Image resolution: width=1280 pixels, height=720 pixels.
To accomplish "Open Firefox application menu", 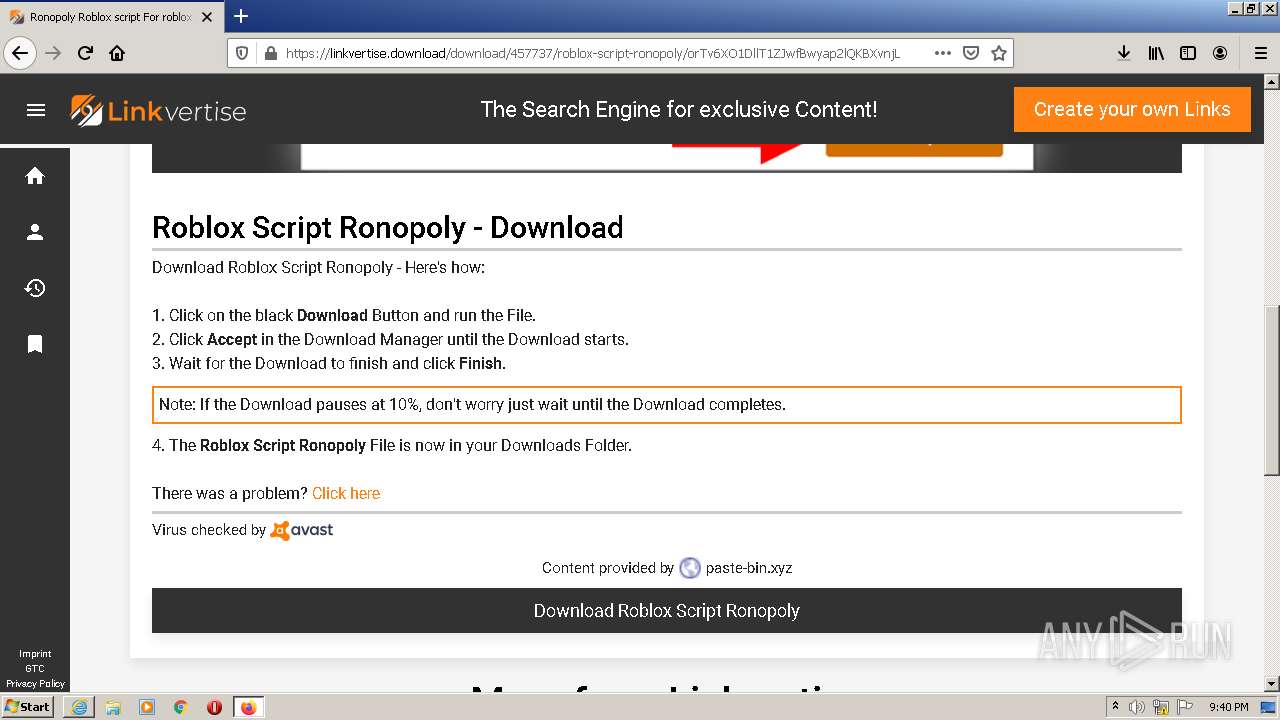I will pyautogui.click(x=1260, y=53).
